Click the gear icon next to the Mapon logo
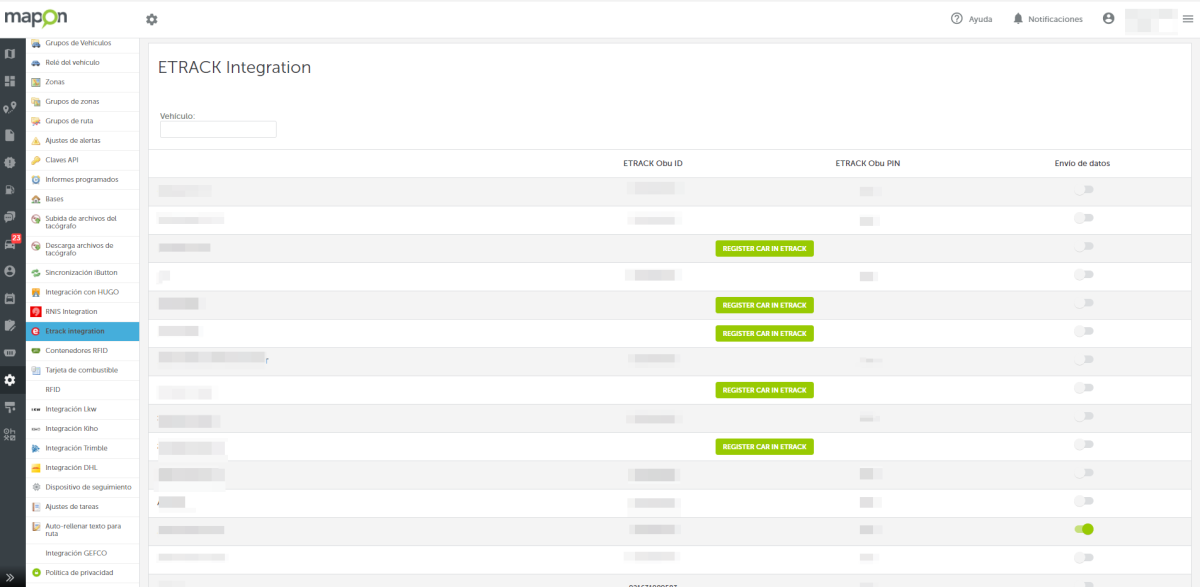Screen dimensions: 1200x587 coord(152,19)
